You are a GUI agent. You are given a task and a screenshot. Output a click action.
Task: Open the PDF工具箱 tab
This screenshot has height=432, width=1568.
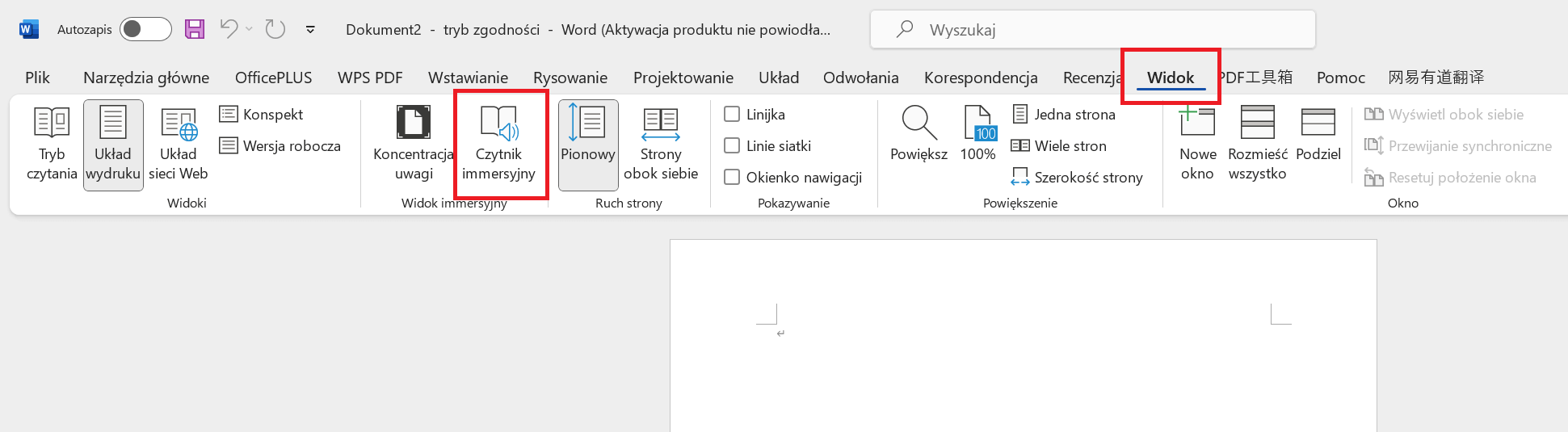tap(1256, 78)
